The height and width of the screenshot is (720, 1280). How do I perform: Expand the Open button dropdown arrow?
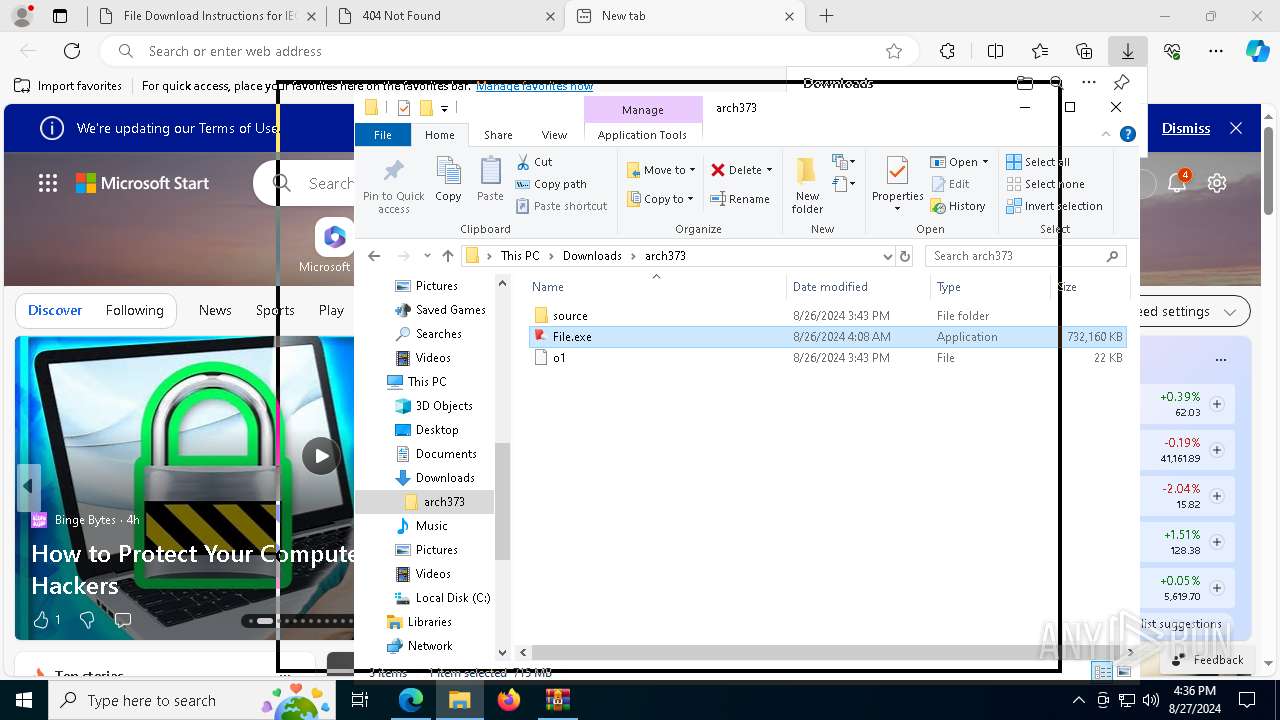[x=985, y=162]
